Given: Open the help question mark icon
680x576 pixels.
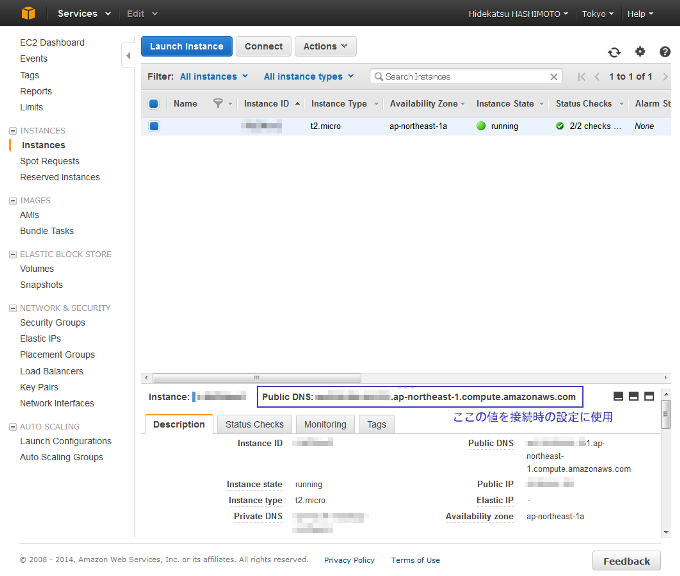Looking at the screenshot, I should coord(665,52).
